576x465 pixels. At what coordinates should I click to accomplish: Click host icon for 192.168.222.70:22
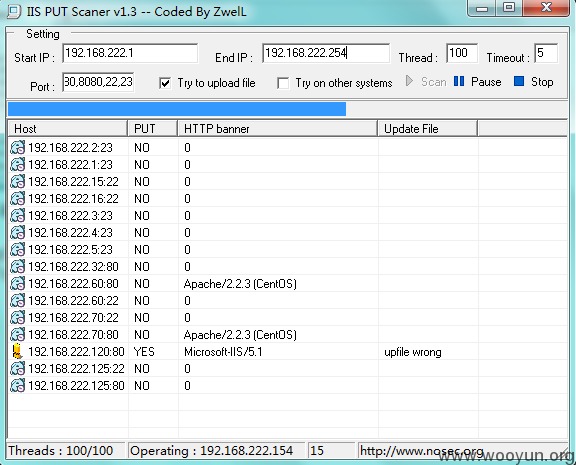17,317
